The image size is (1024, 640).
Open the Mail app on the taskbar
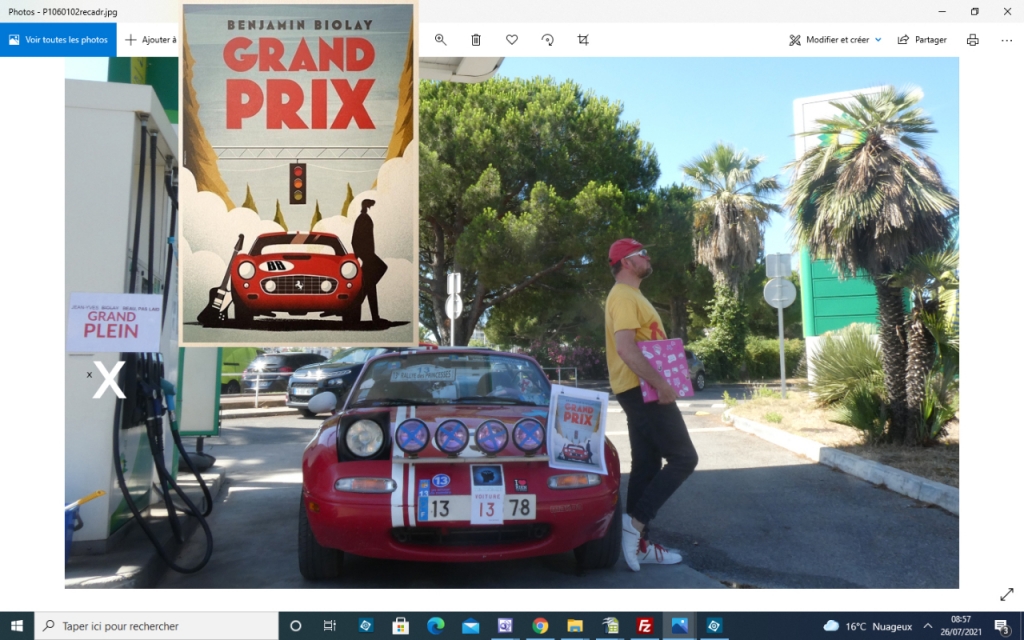click(470, 626)
